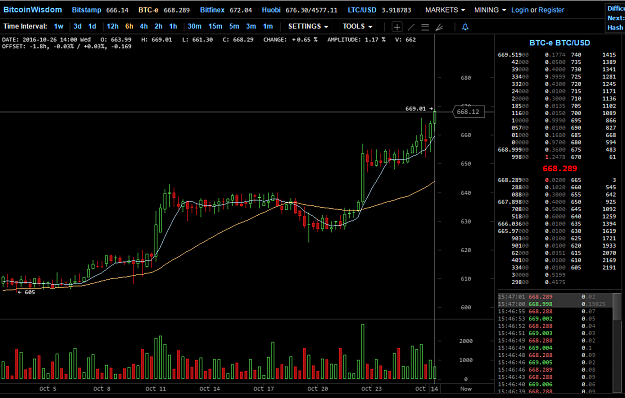The width and height of the screenshot is (625, 398).
Task: Click the Login link
Action: click(x=520, y=10)
